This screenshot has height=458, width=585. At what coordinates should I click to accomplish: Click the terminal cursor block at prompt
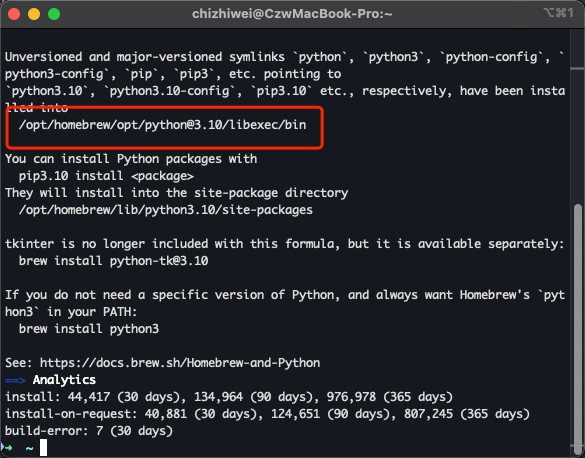pyautogui.click(x=44, y=448)
